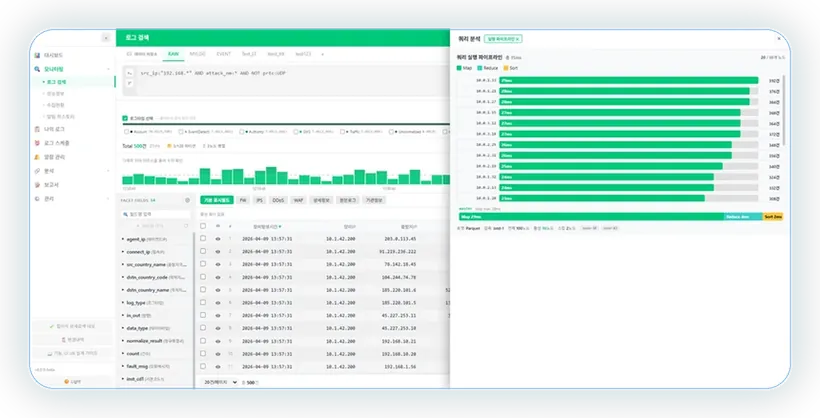Switch to the RAW tab
820x418 pixels.
point(173,54)
